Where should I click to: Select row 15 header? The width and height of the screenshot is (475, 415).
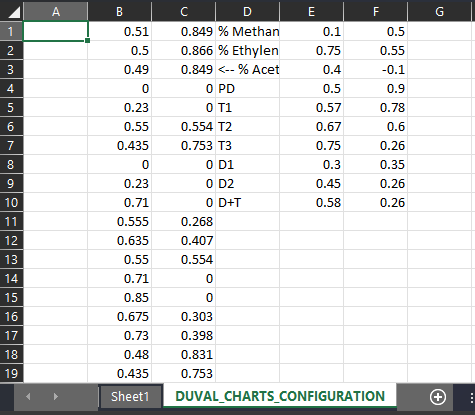coord(11,297)
